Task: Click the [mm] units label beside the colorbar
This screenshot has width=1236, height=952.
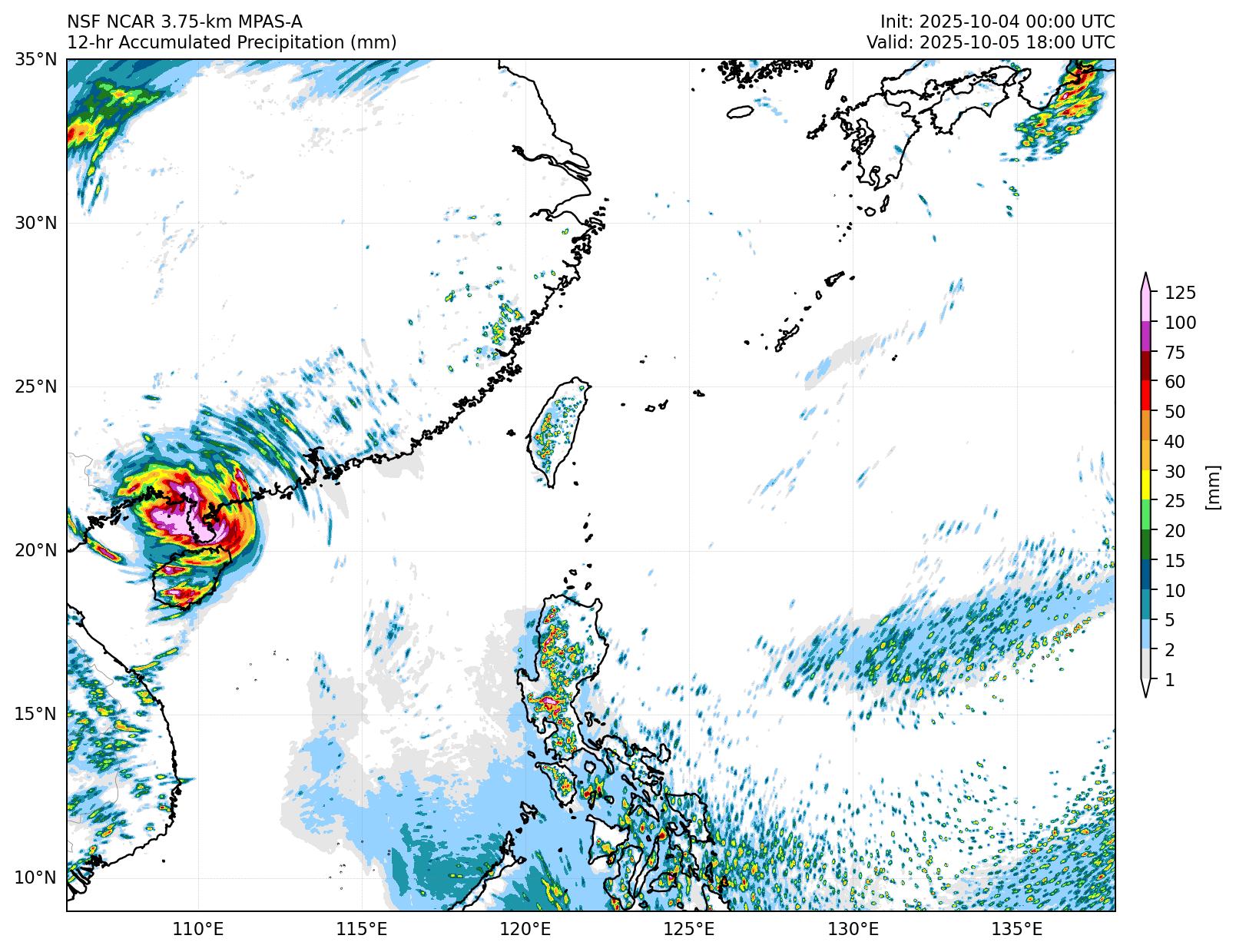Action: click(1213, 486)
